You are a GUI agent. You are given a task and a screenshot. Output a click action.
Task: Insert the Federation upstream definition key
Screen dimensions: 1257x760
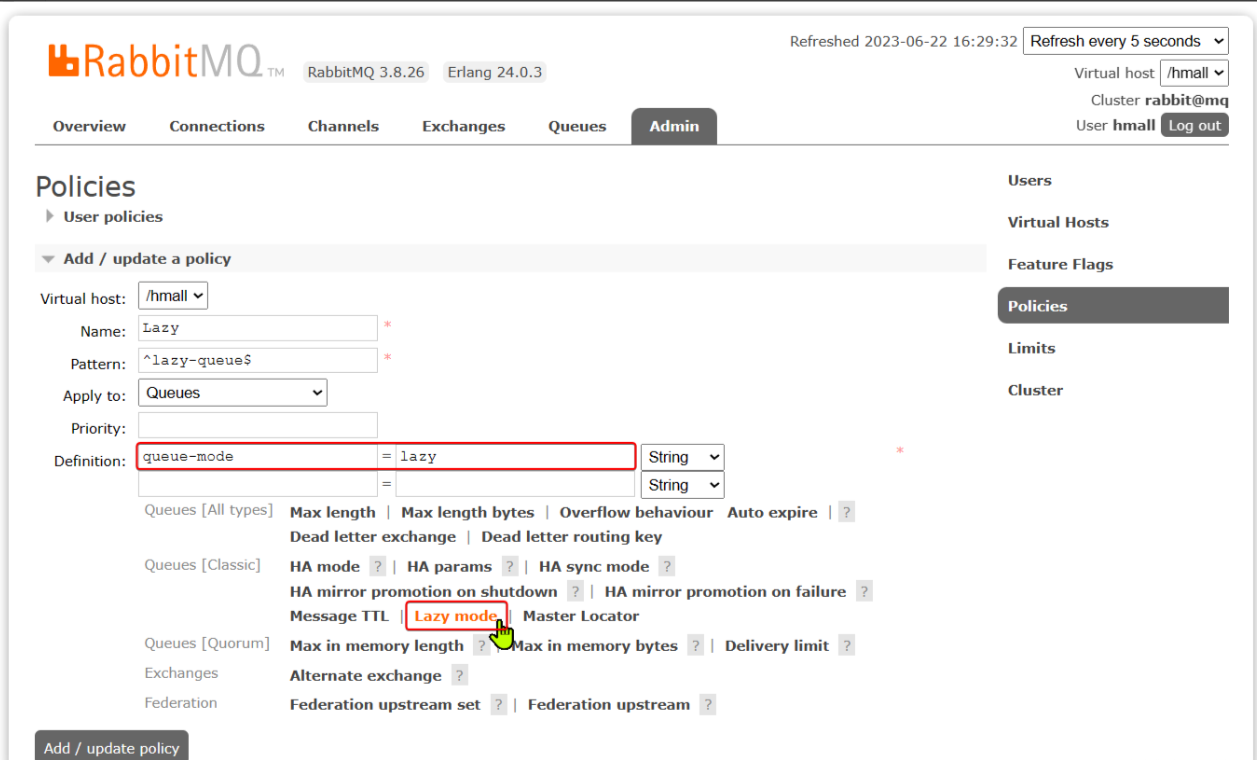[x=609, y=704]
